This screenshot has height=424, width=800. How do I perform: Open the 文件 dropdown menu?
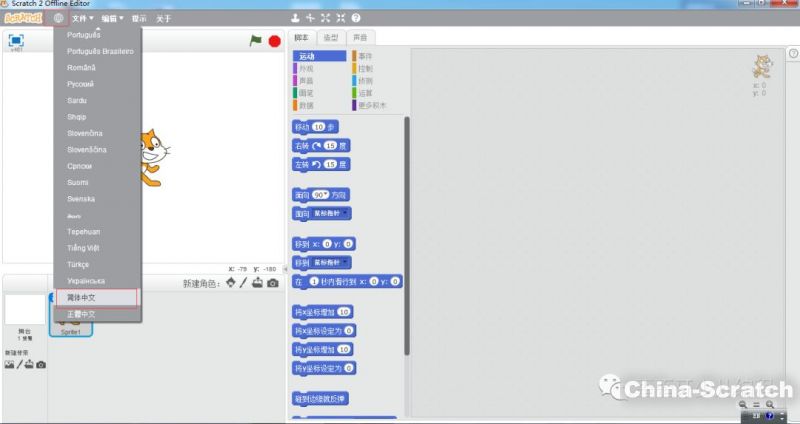83,18
